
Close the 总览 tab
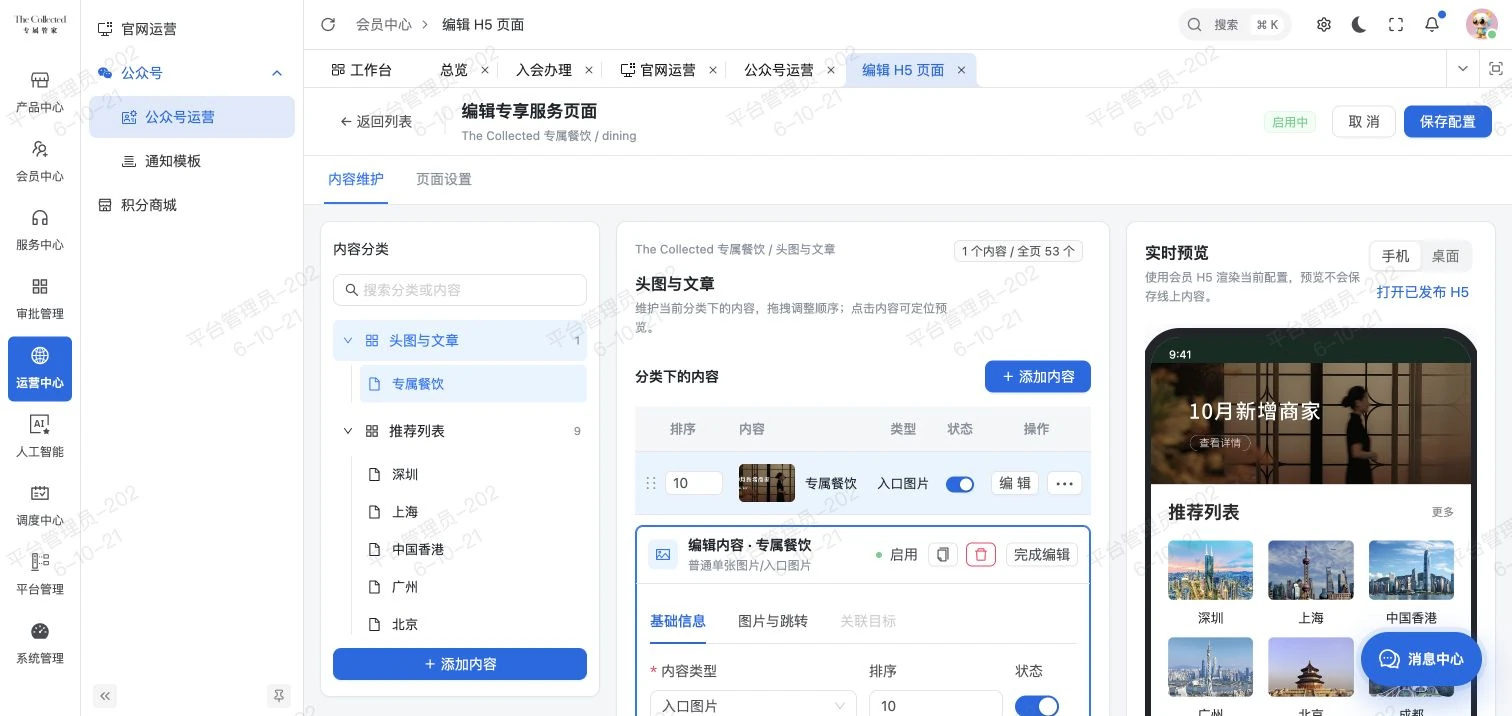coord(485,70)
